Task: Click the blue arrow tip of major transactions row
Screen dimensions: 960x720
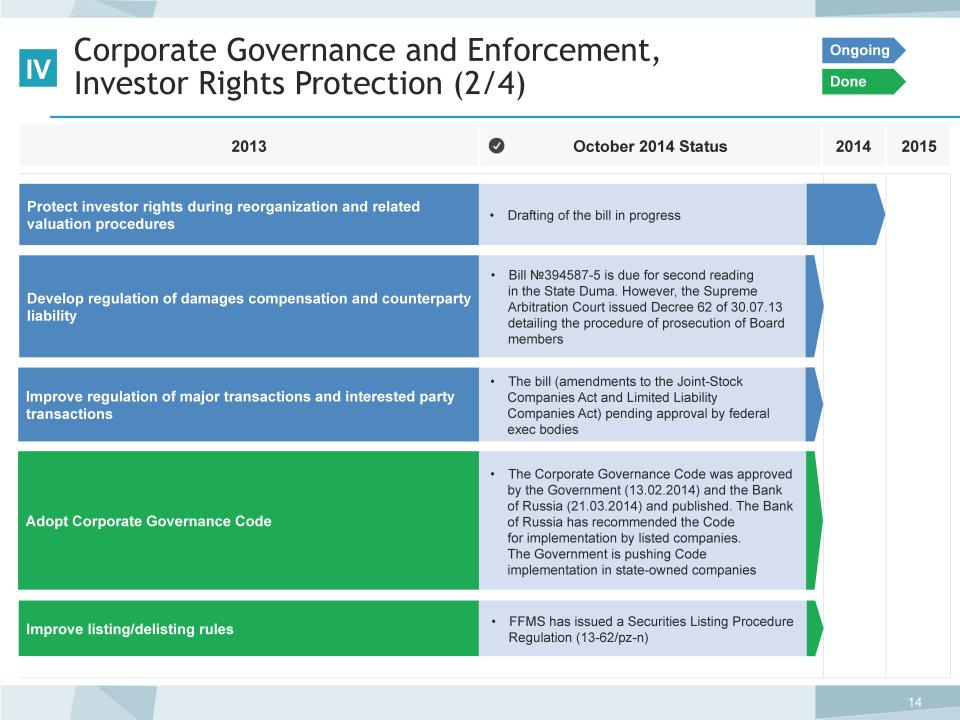Action: [814, 405]
